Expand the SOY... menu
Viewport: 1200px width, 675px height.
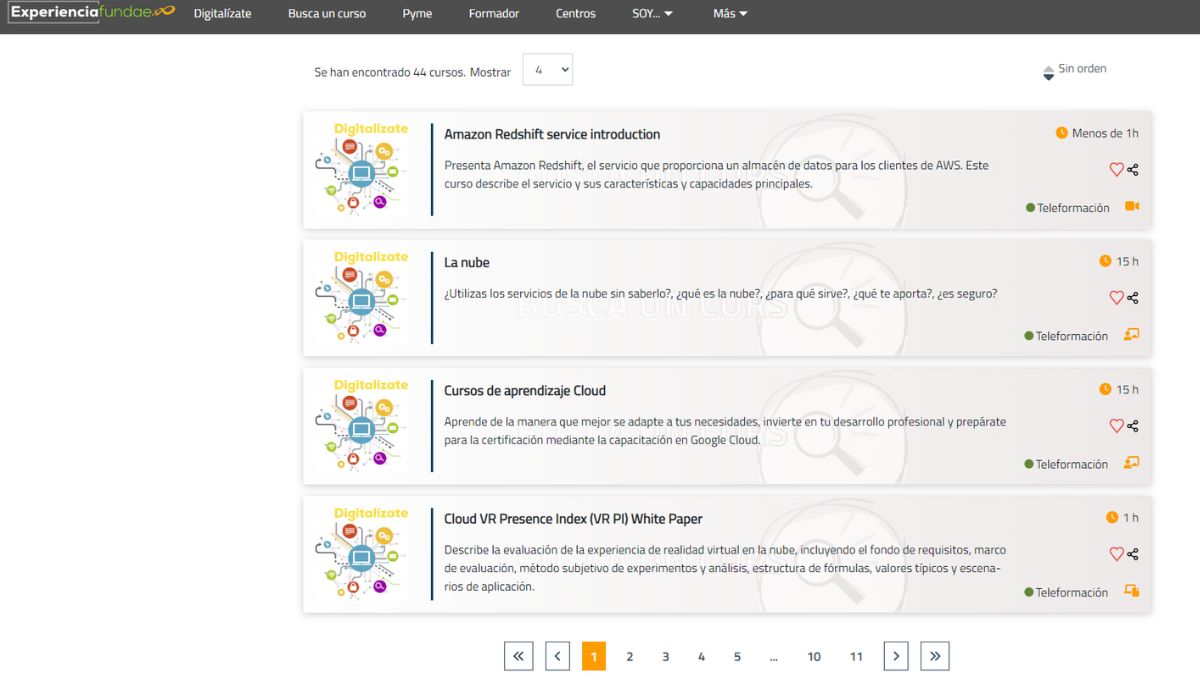pyautogui.click(x=653, y=14)
